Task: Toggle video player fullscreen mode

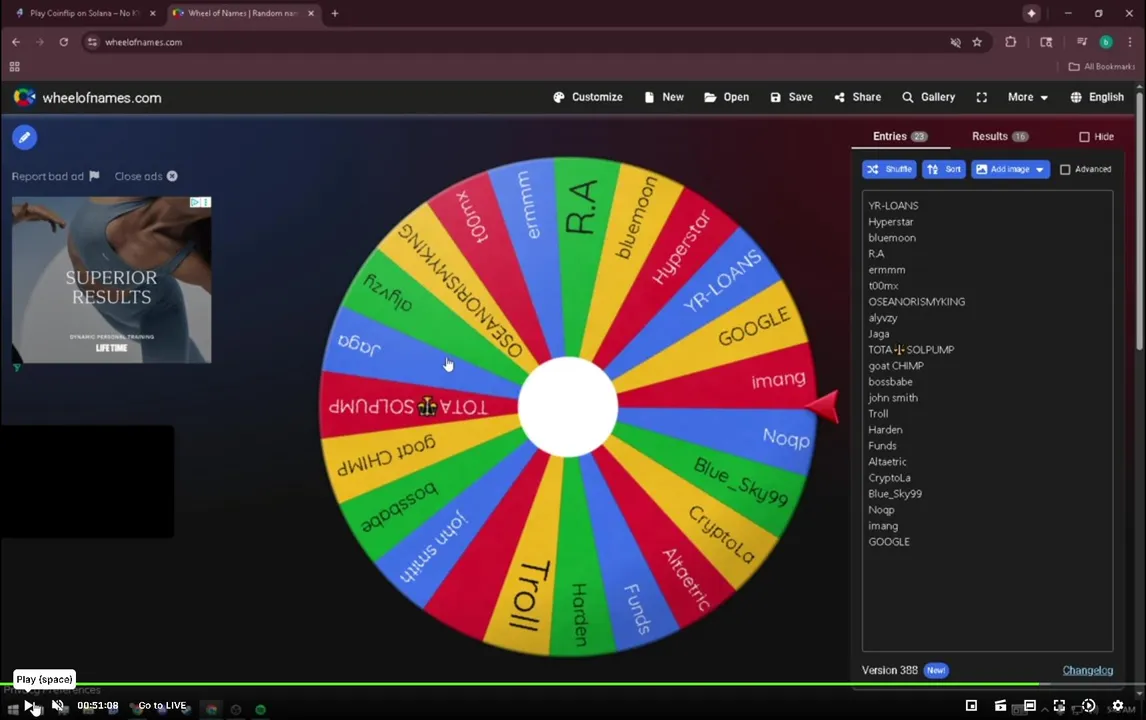Action: pyautogui.click(x=1059, y=705)
